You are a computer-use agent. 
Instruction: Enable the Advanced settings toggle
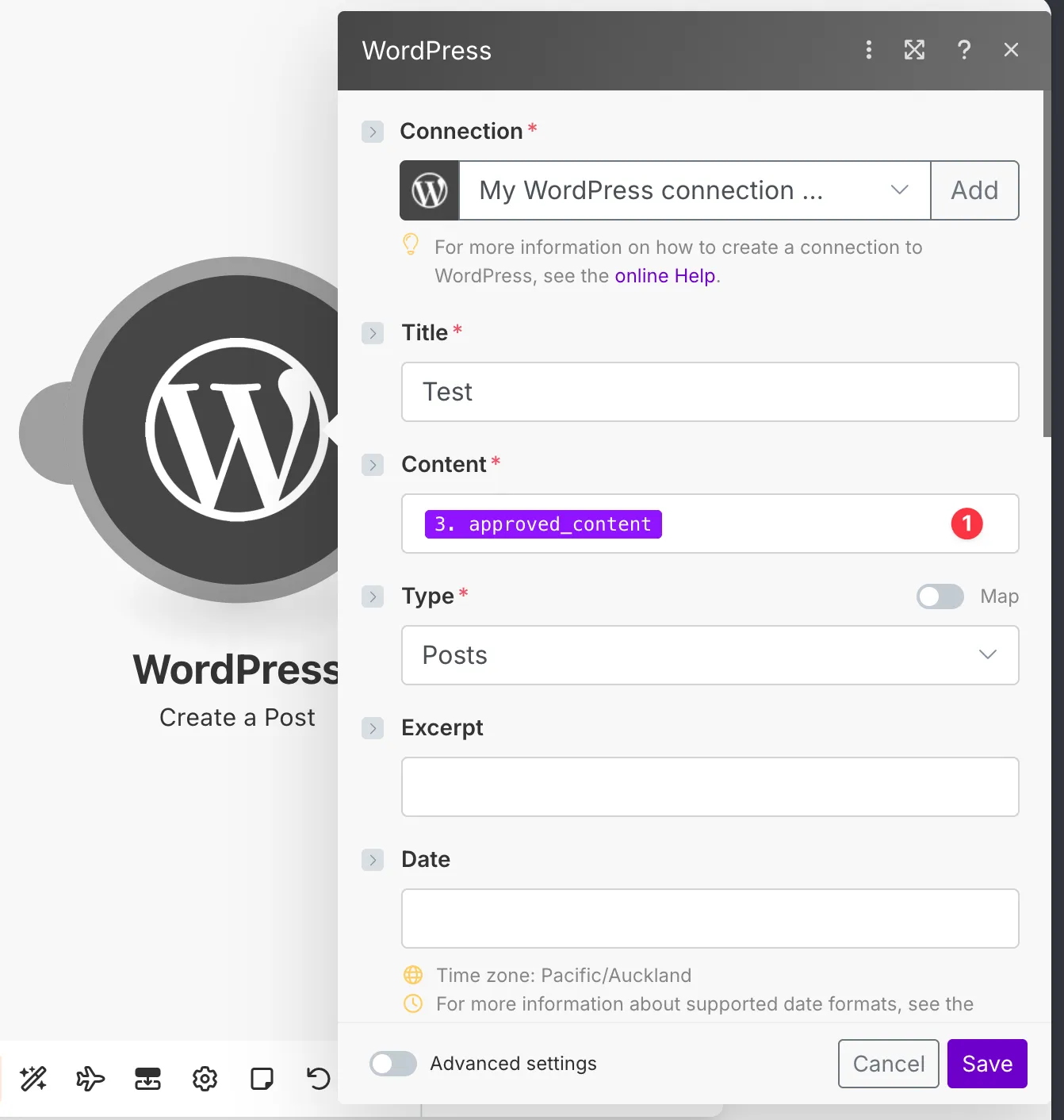(393, 1064)
